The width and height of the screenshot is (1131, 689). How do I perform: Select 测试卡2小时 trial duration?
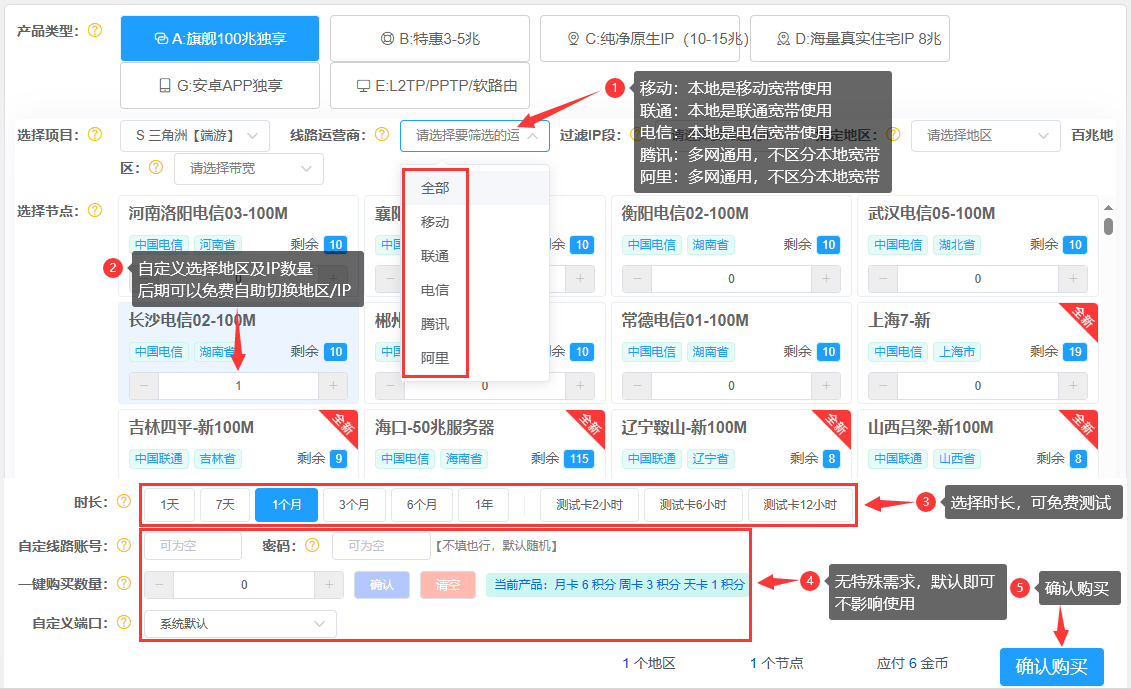[589, 505]
